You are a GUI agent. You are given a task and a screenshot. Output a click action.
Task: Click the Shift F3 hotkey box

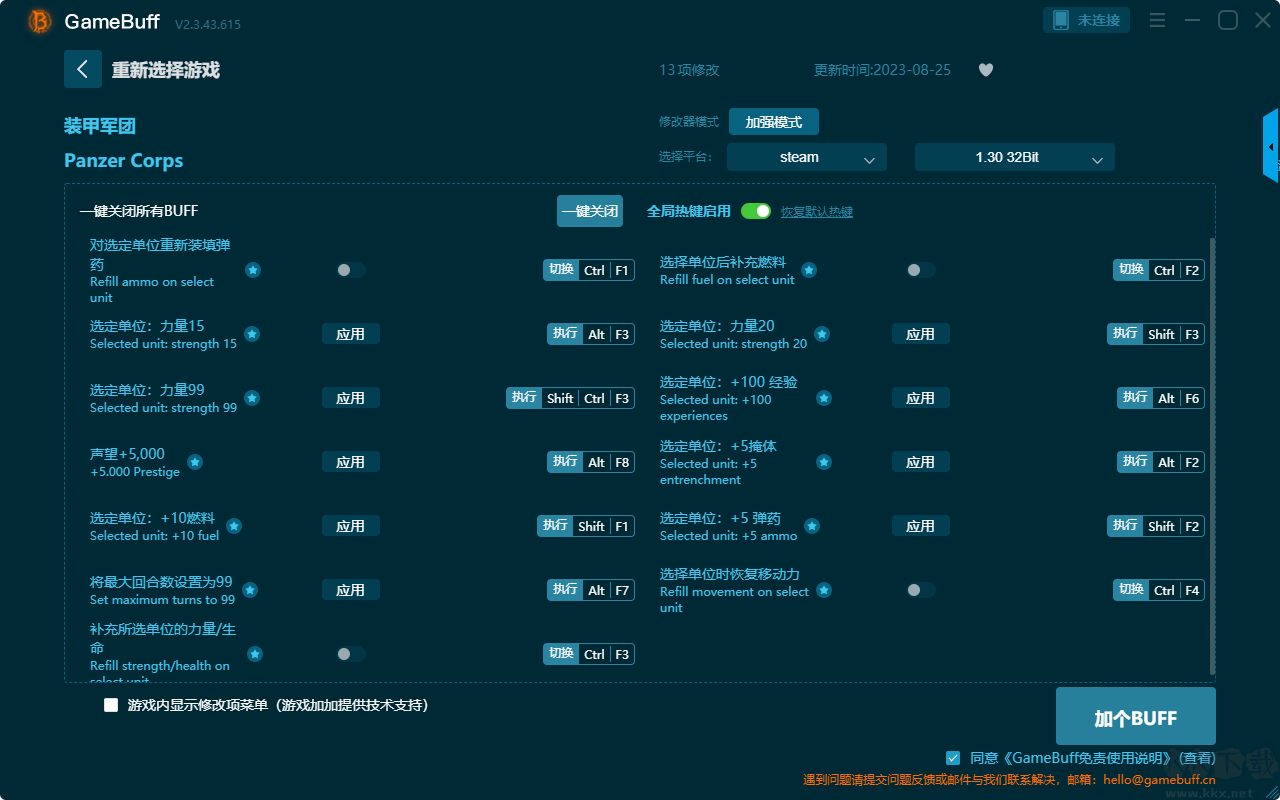tap(1156, 334)
